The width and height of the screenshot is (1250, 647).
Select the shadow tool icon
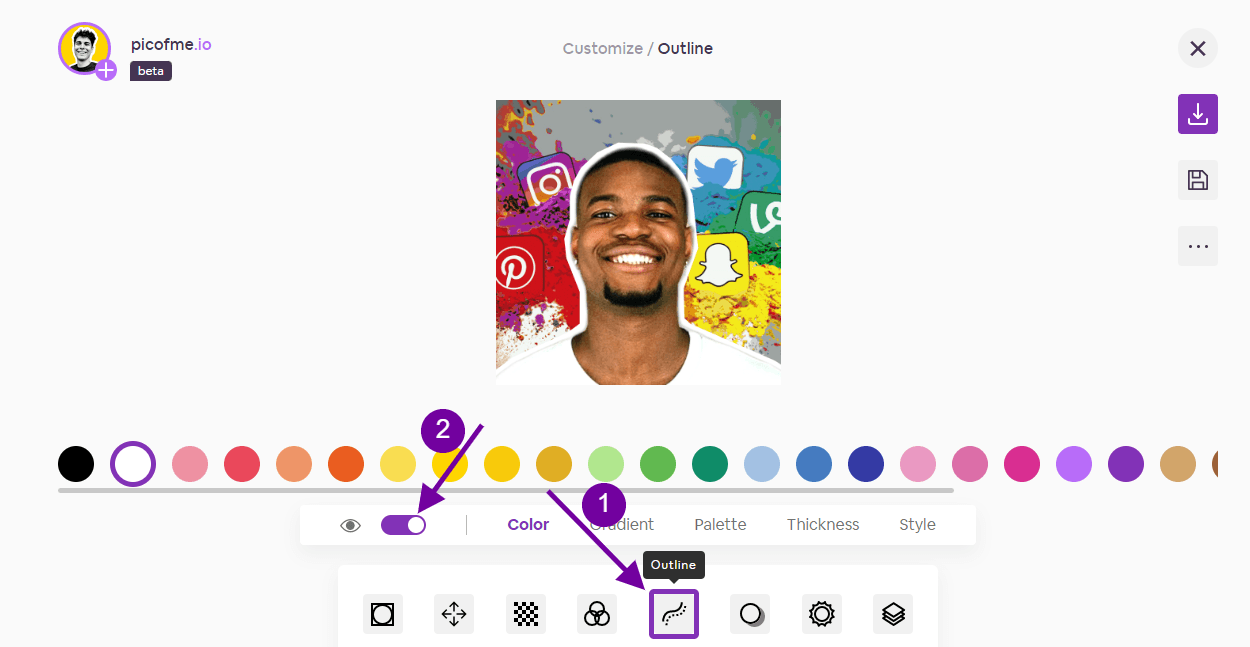[750, 614]
